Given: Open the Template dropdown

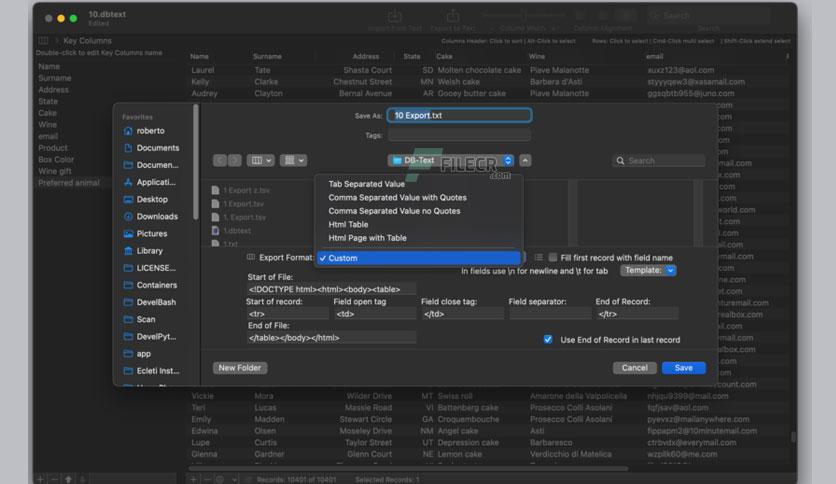Looking at the screenshot, I should [648, 270].
